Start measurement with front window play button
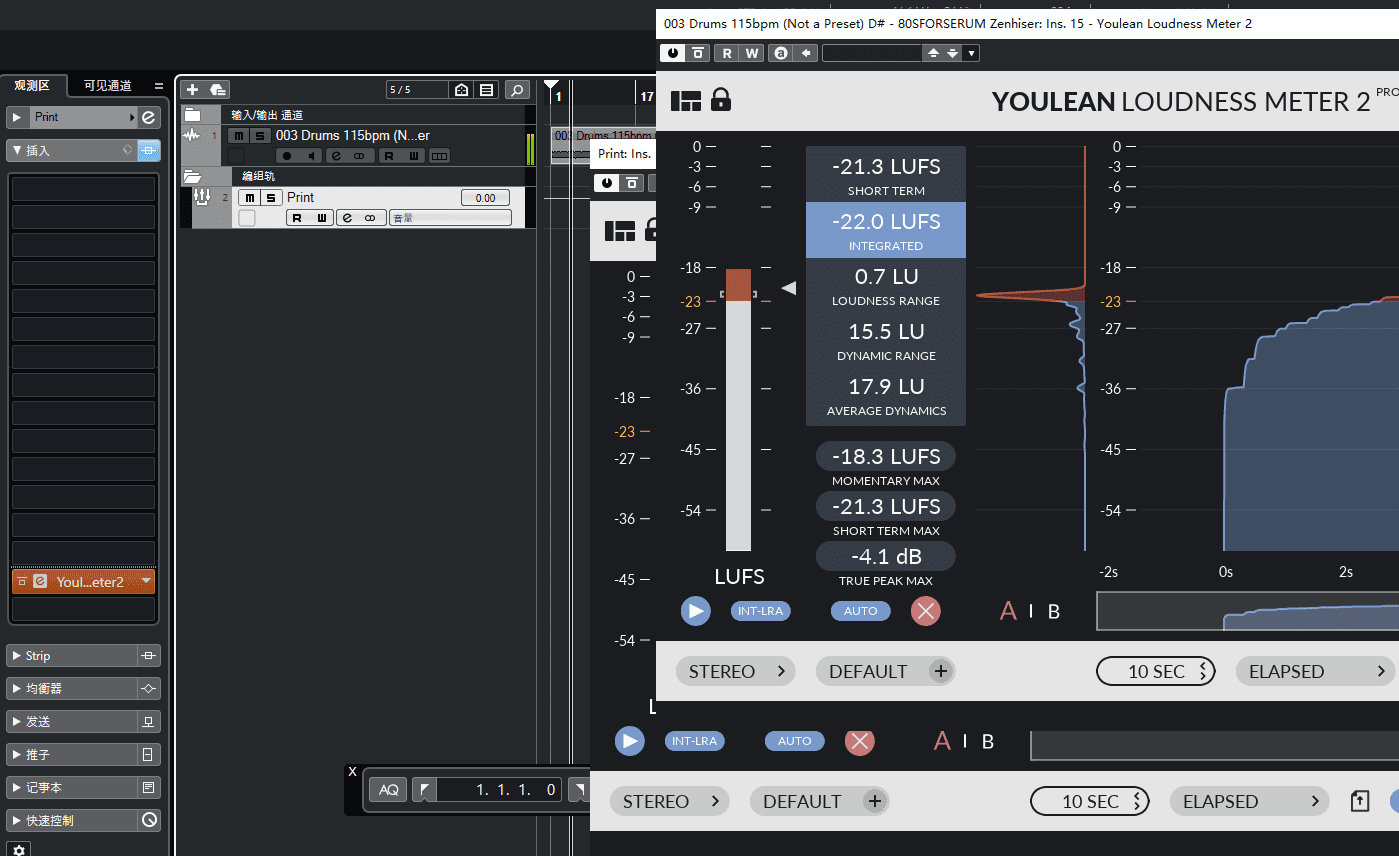The height and width of the screenshot is (856, 1399). [x=696, y=611]
